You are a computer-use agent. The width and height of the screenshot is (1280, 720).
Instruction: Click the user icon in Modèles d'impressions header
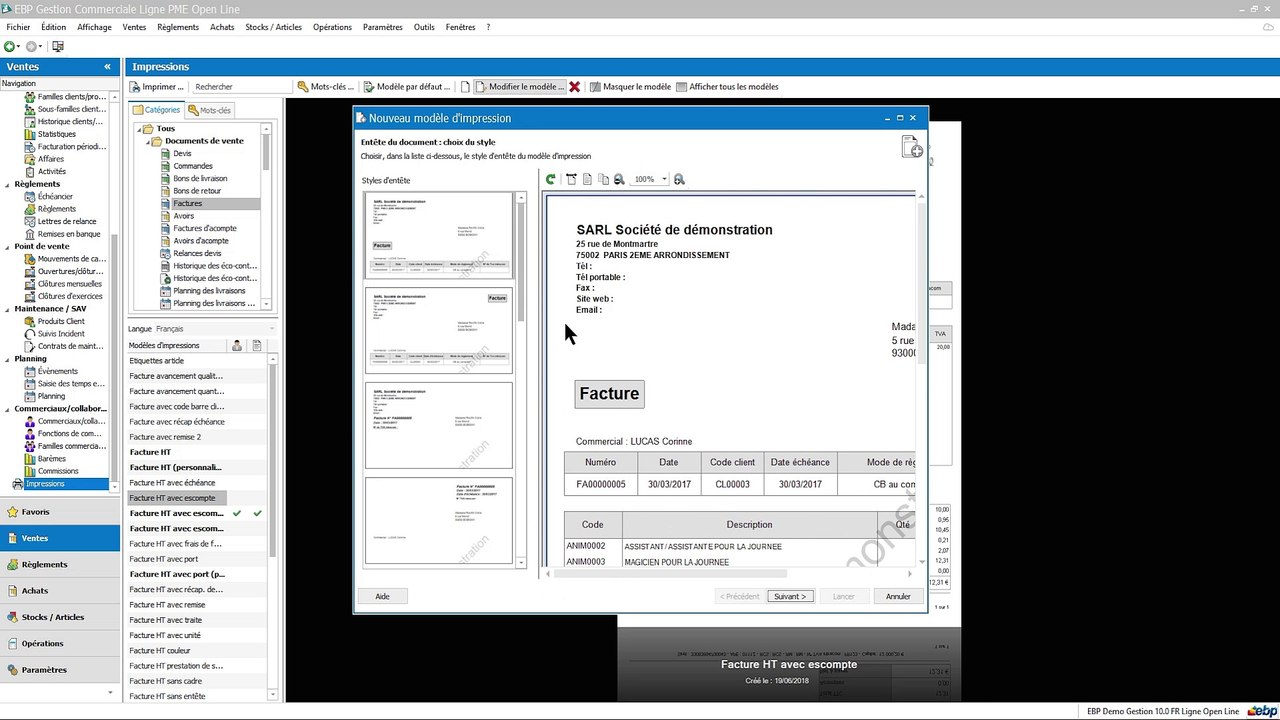pyautogui.click(x=237, y=345)
